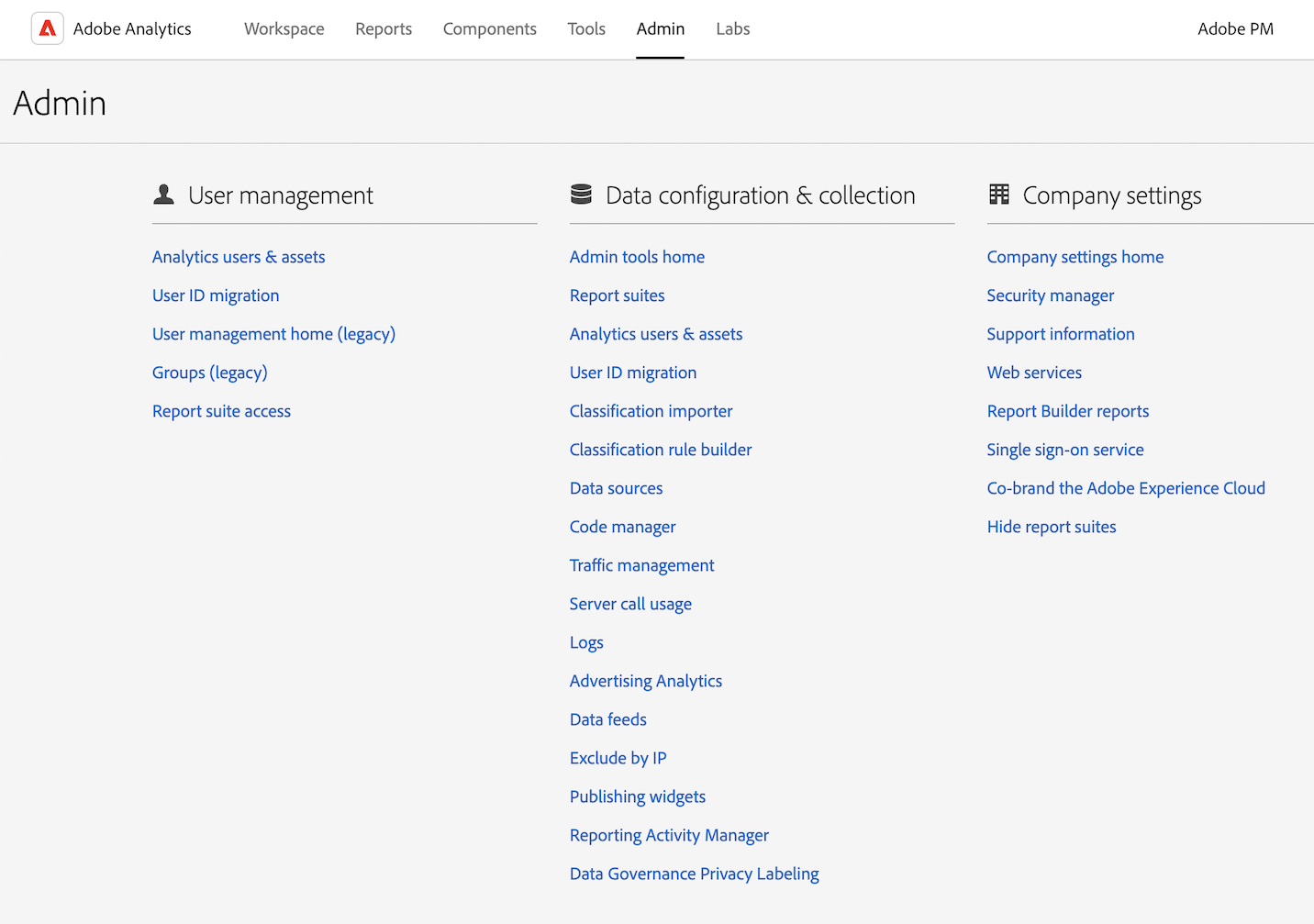Open the Workspace tab

pyautogui.click(x=284, y=29)
